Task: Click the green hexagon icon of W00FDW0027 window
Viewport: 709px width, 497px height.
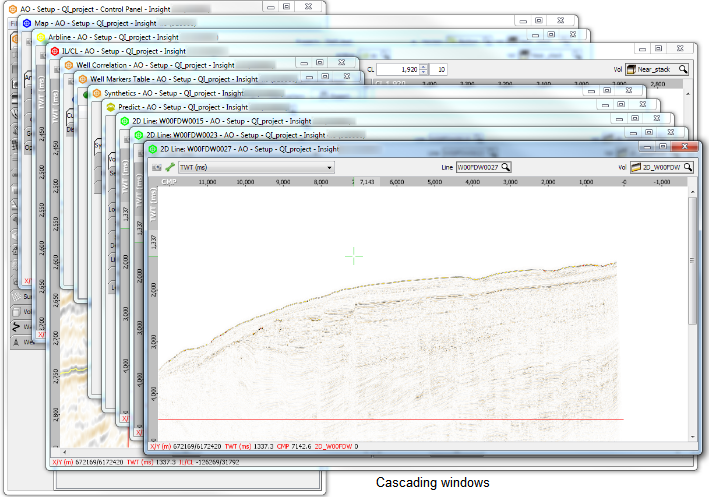Action: pyautogui.click(x=153, y=149)
